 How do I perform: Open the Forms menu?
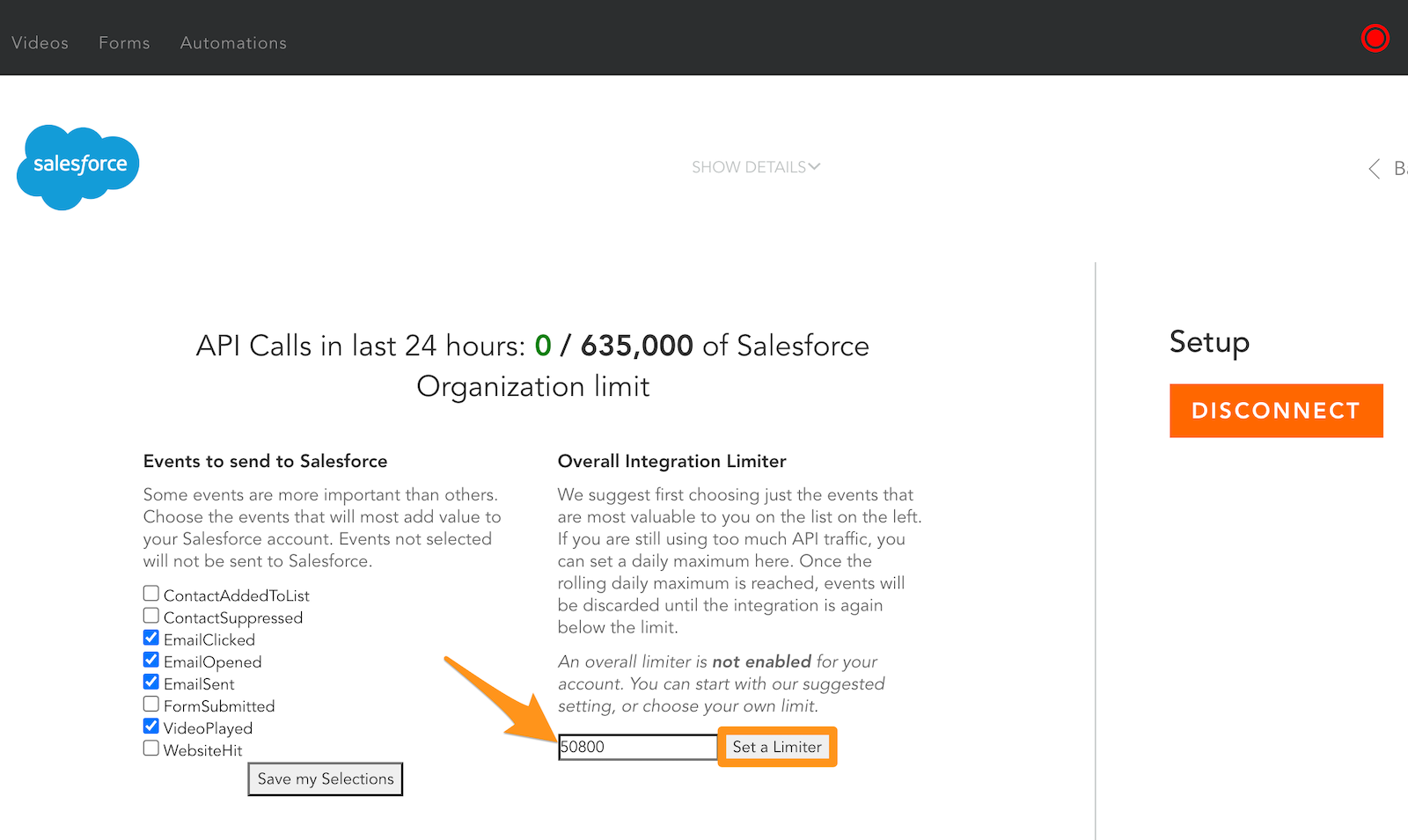(124, 43)
